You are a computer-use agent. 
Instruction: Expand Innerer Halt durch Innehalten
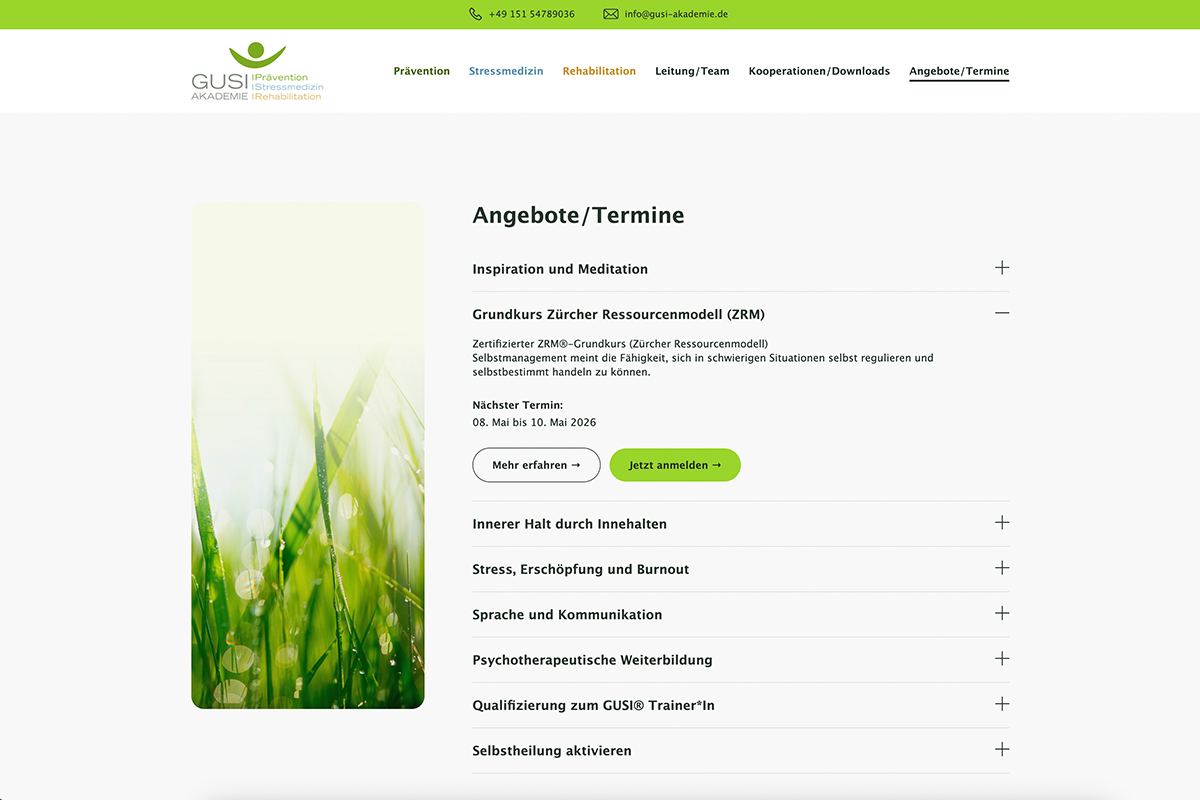coord(1001,523)
